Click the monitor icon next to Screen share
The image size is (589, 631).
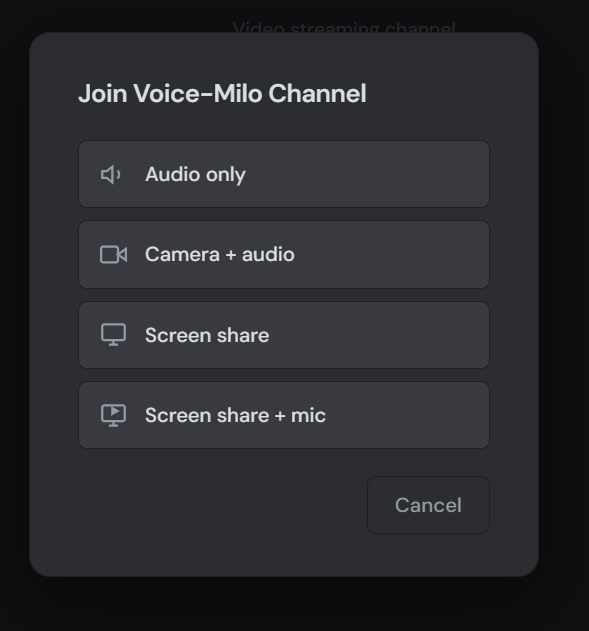(x=113, y=335)
